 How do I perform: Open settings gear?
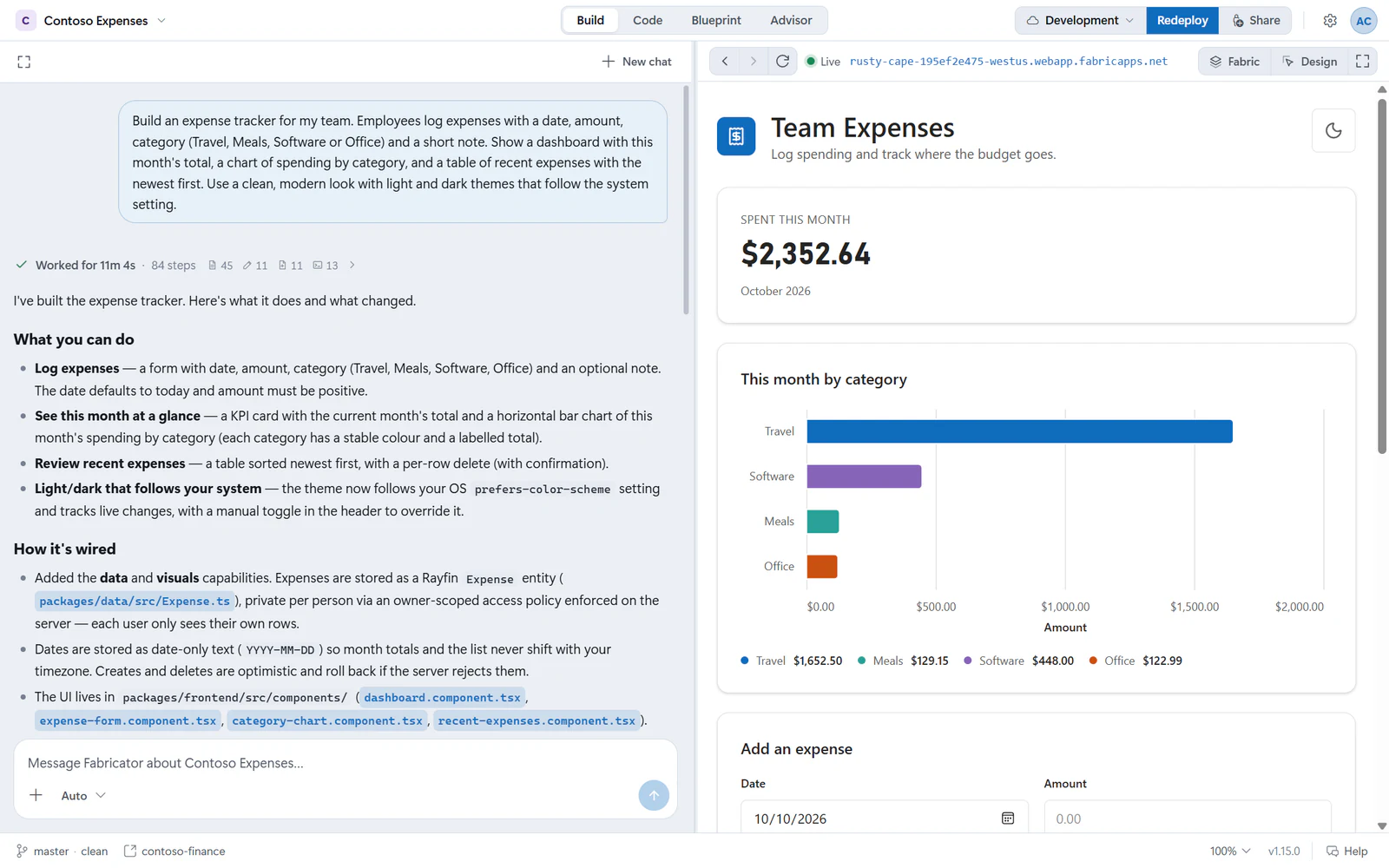pos(1330,21)
